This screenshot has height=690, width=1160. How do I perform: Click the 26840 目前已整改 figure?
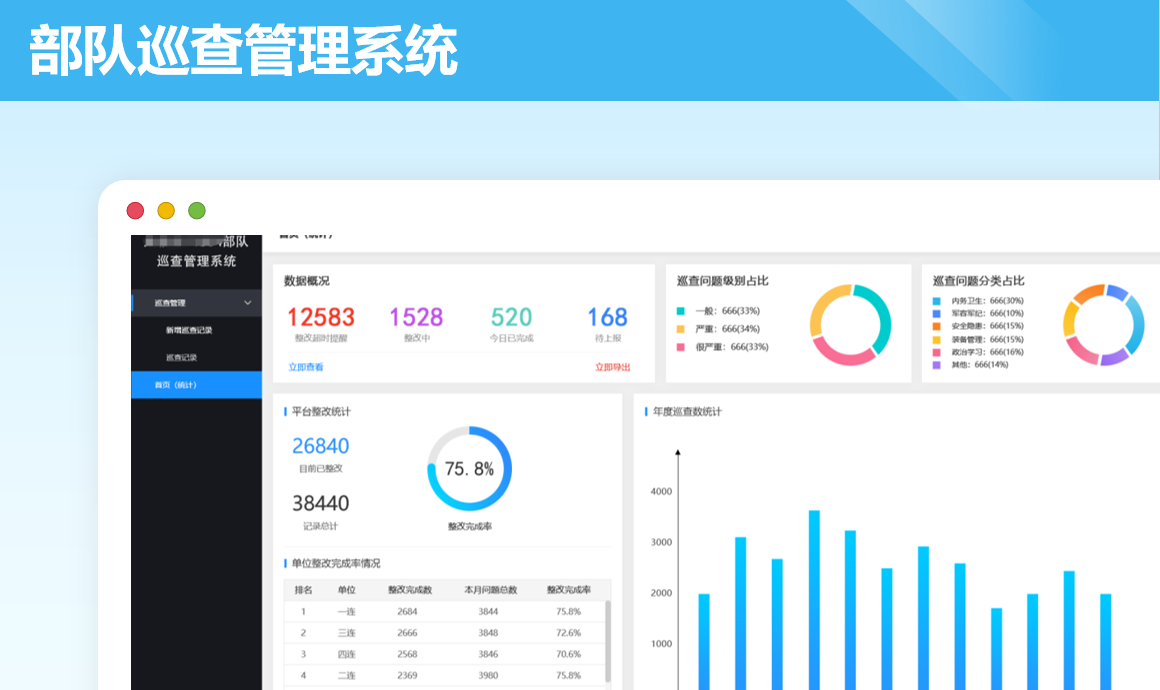click(320, 446)
